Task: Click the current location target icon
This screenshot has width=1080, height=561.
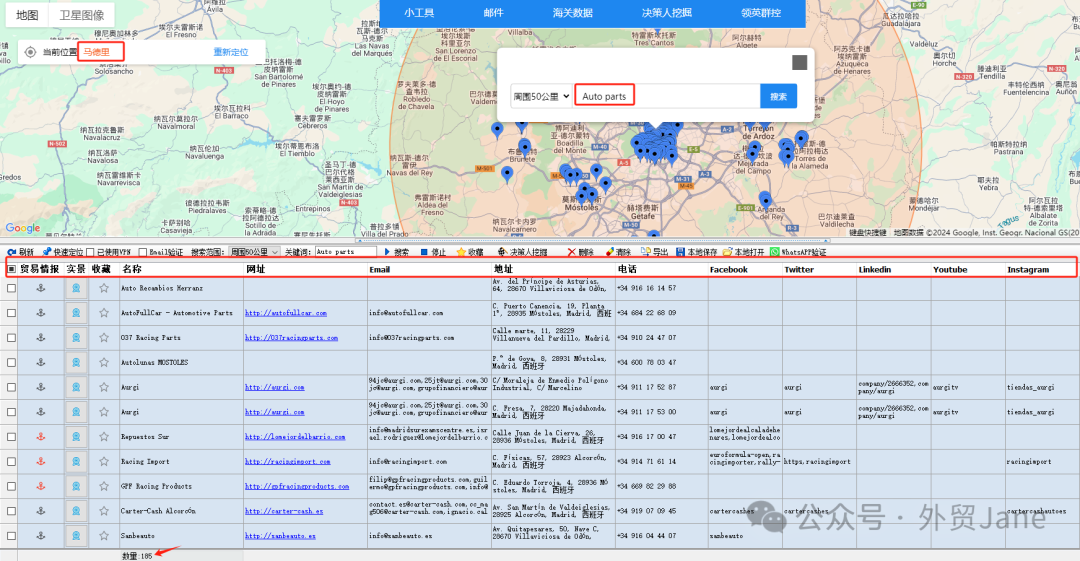Action: (x=30, y=52)
